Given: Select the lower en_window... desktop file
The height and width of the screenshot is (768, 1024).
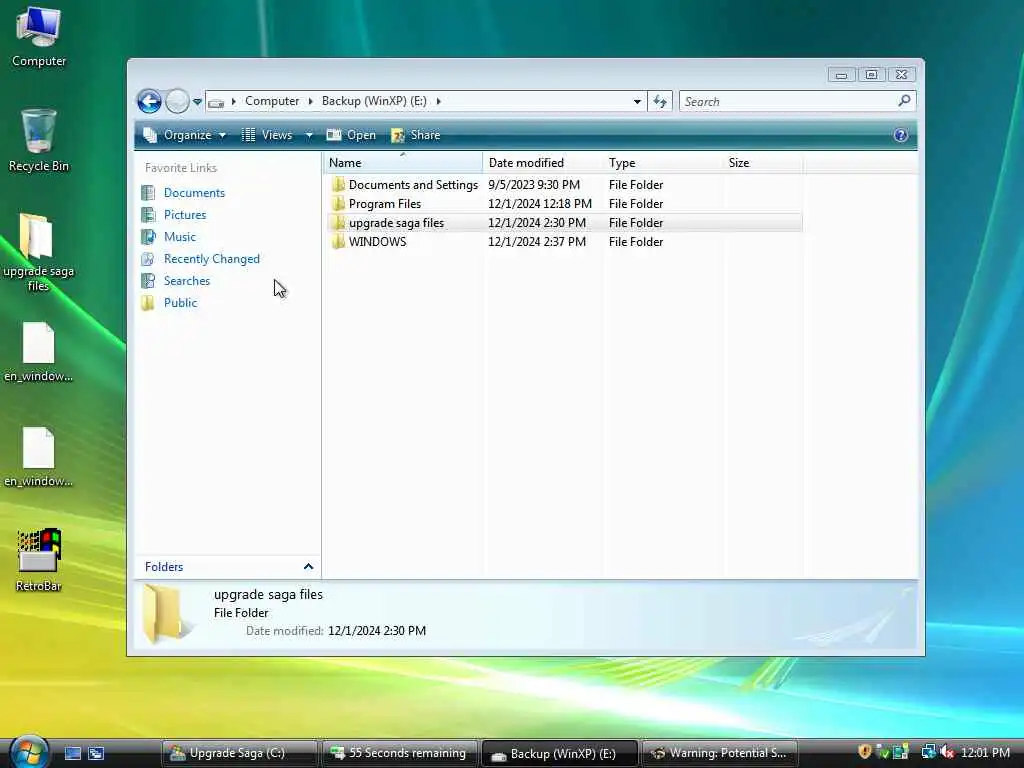Looking at the screenshot, I should (x=39, y=457).
